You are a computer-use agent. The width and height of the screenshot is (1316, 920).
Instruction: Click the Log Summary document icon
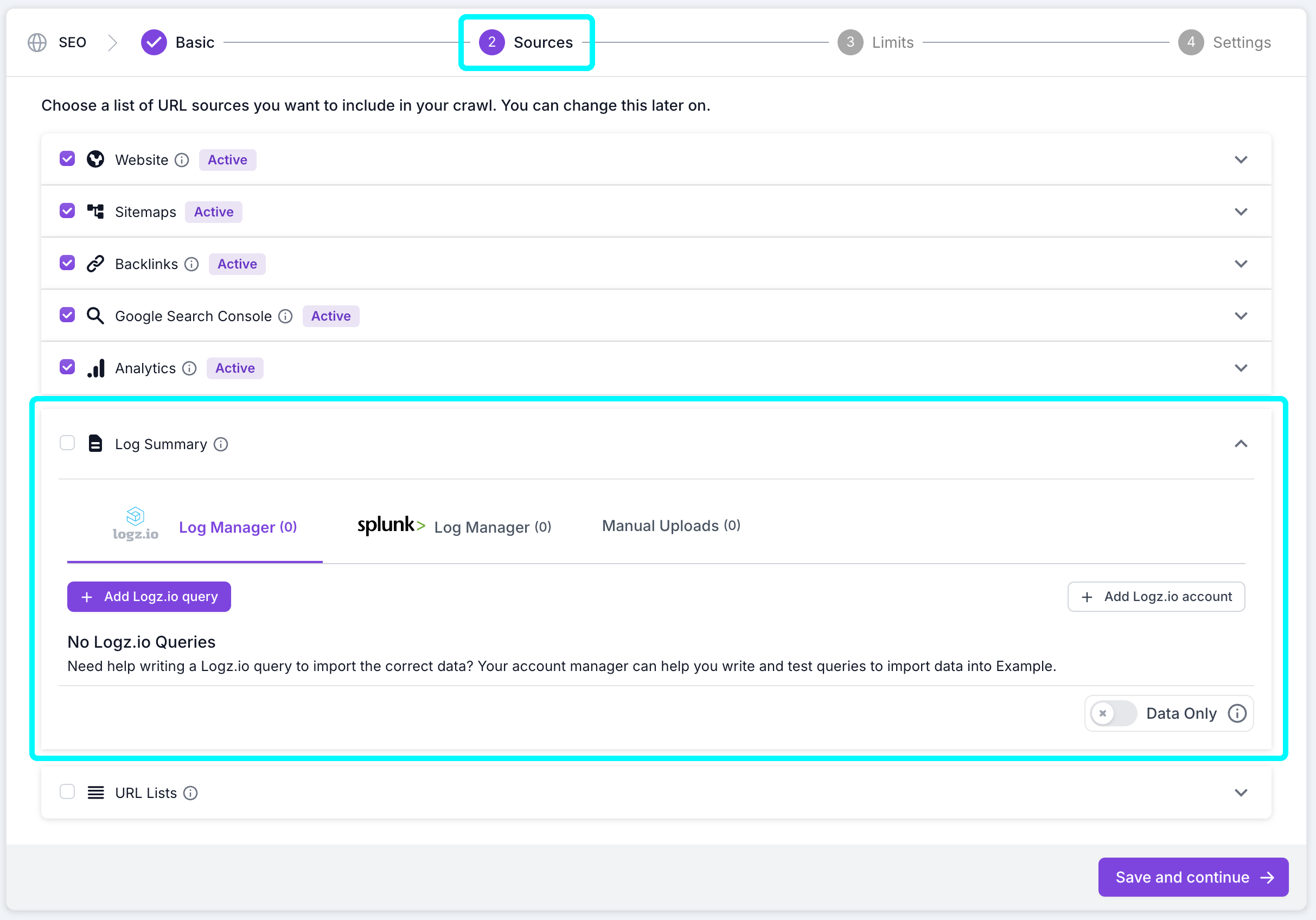coord(95,443)
